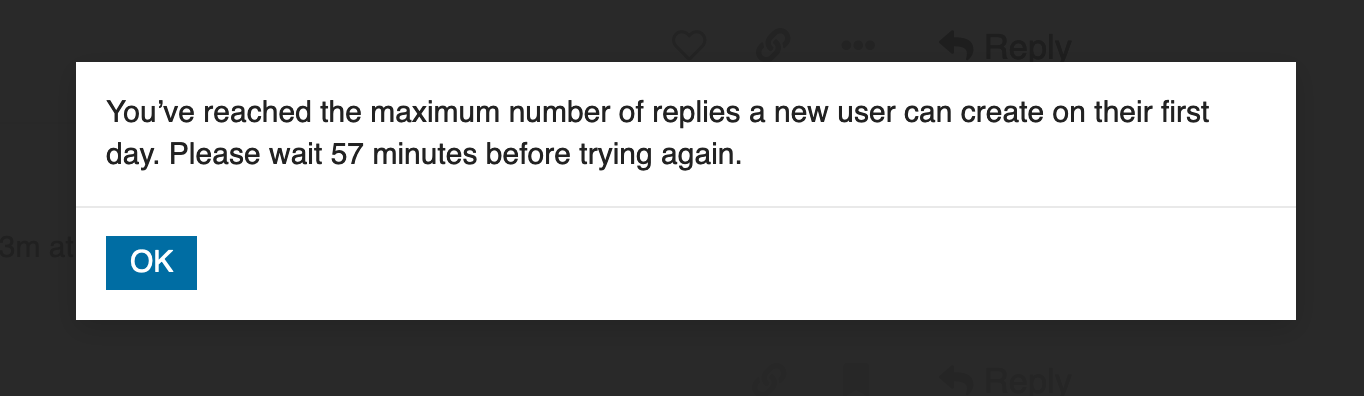Click the horizontal divider above the OK button
Image resolution: width=1364 pixels, height=396 pixels.
[686, 207]
